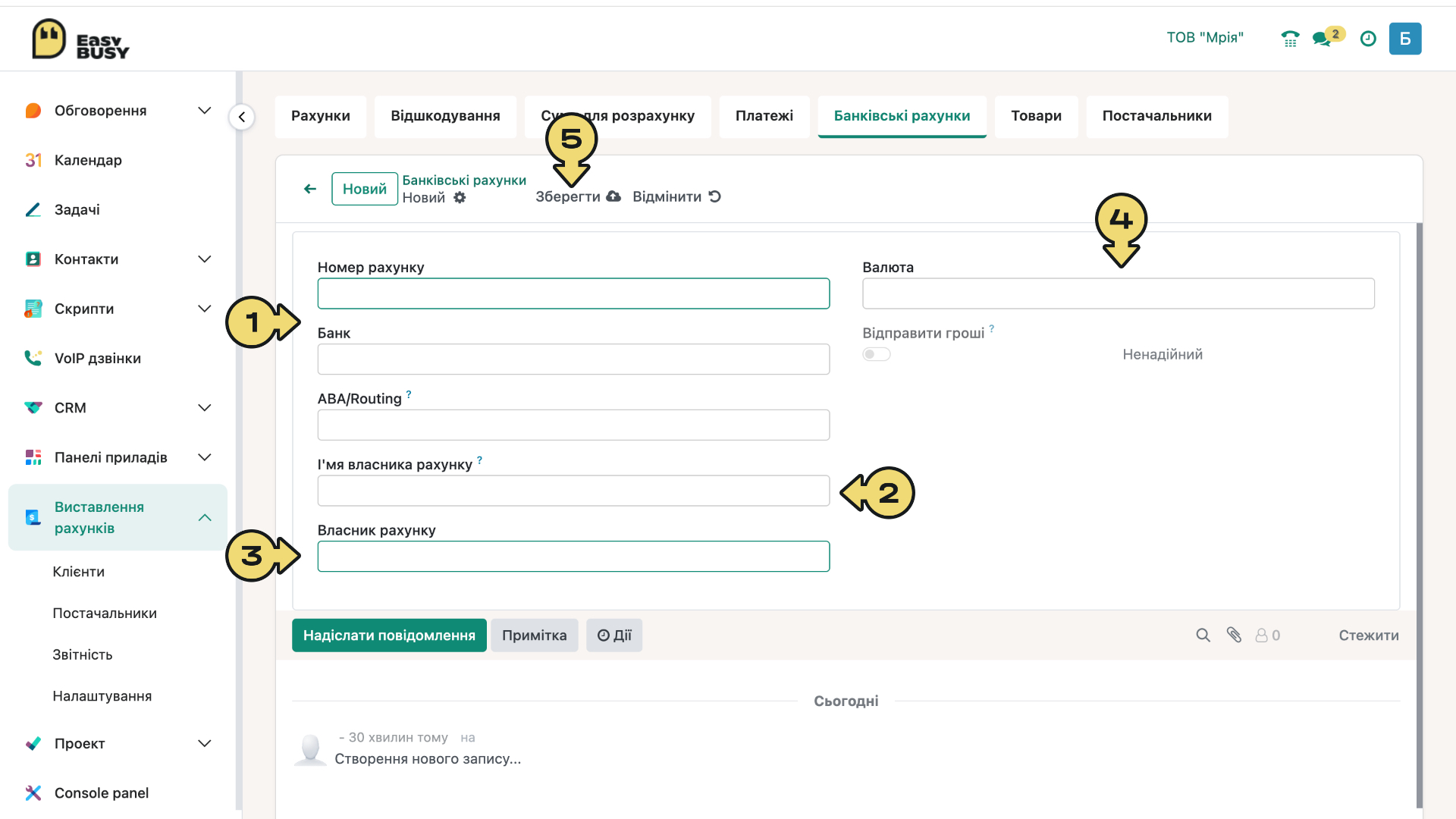Click help mark next to Відправити гроші
Viewport: 1456px width, 819px height.
(x=991, y=328)
